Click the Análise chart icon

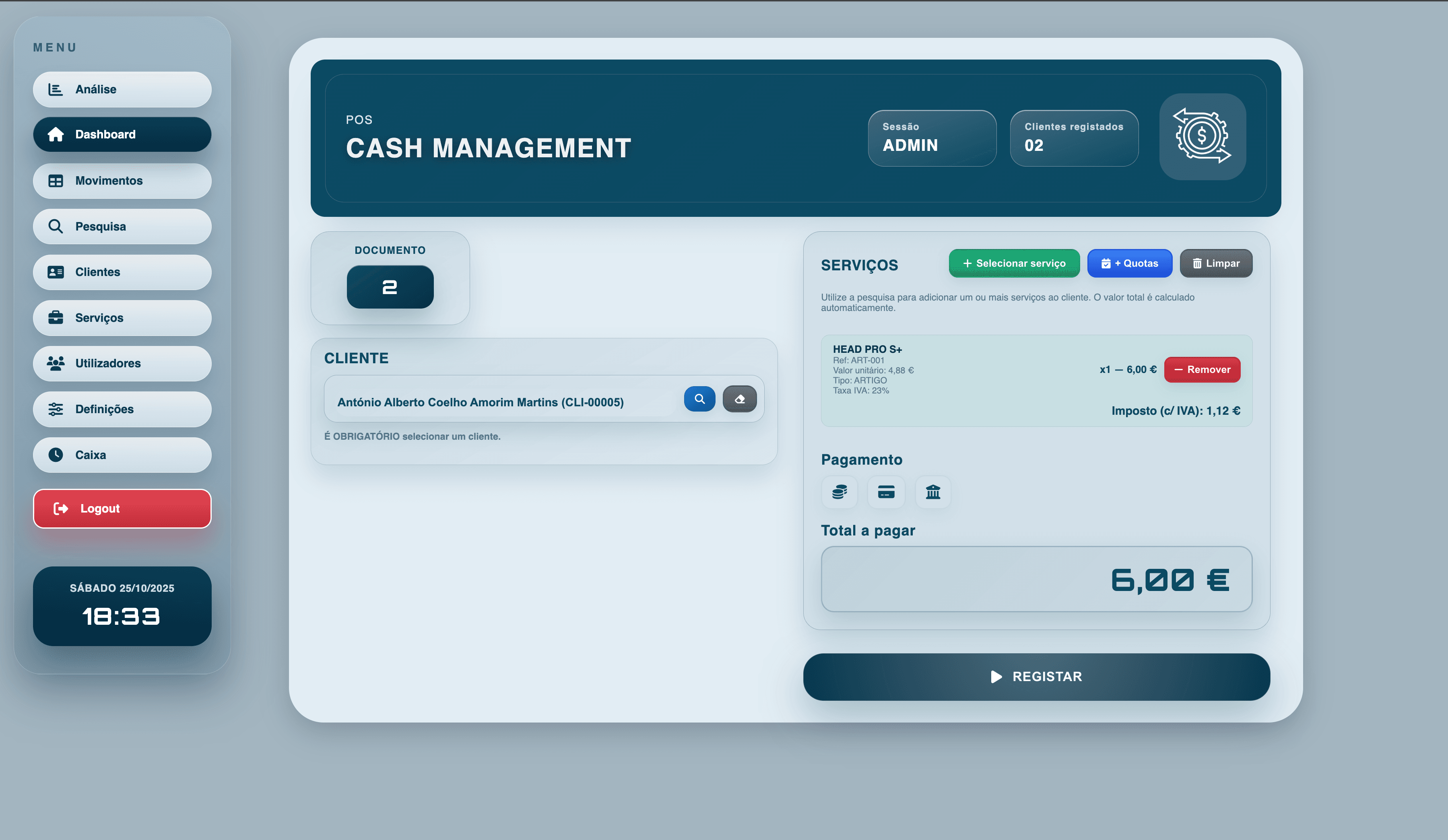55,89
